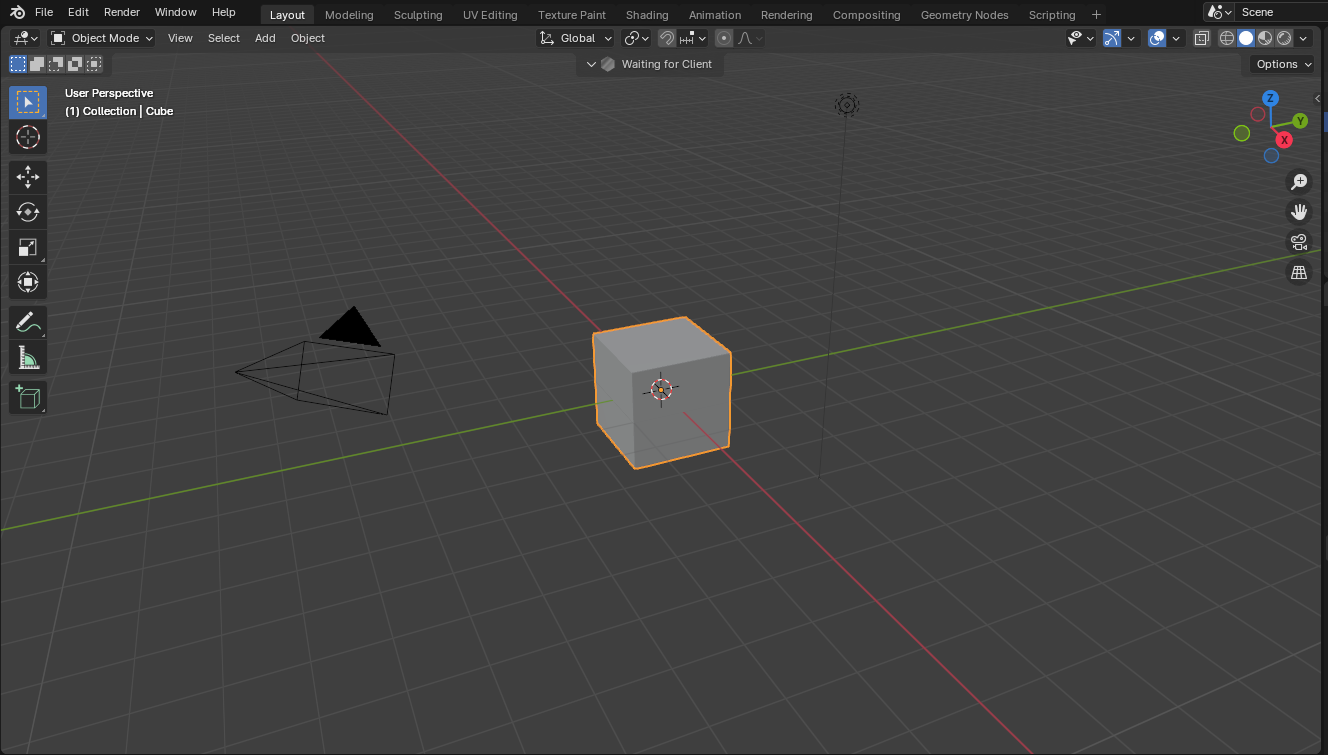Select the Annotate pencil tool
The height and width of the screenshot is (755, 1328).
click(28, 322)
